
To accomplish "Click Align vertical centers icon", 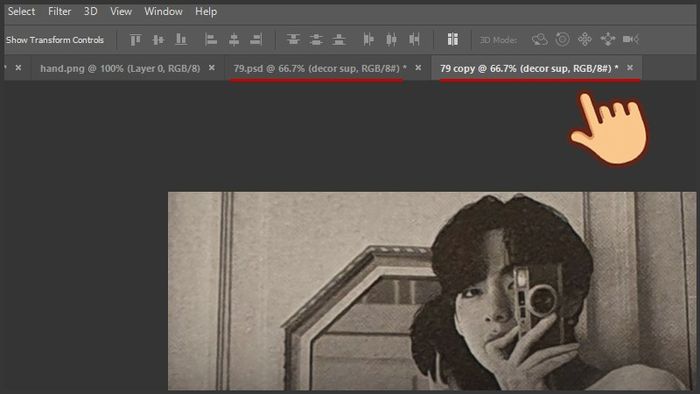I will click(x=158, y=40).
